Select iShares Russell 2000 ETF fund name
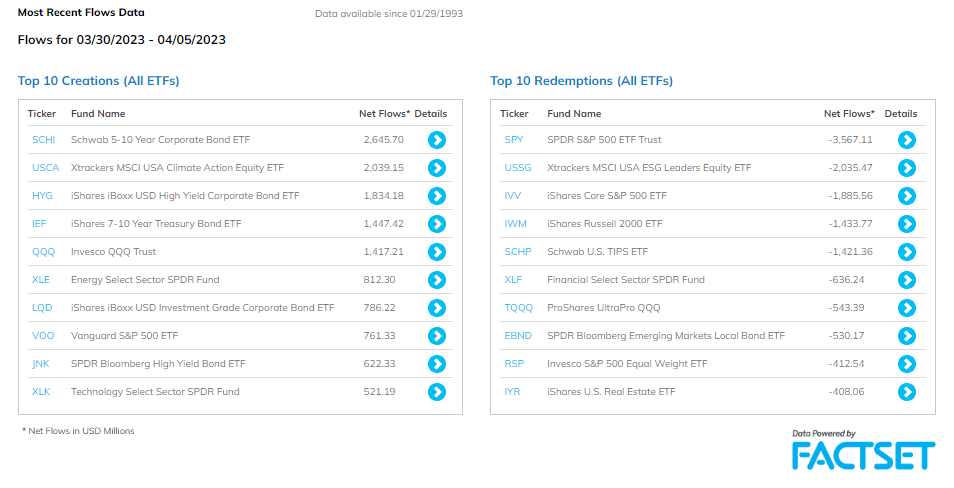Viewport: 954px width, 488px height. pos(605,223)
